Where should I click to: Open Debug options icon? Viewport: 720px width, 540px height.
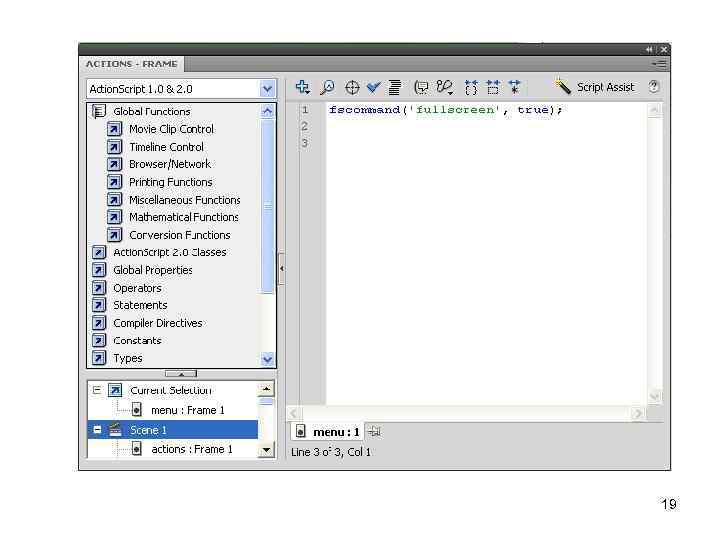pyautogui.click(x=444, y=87)
